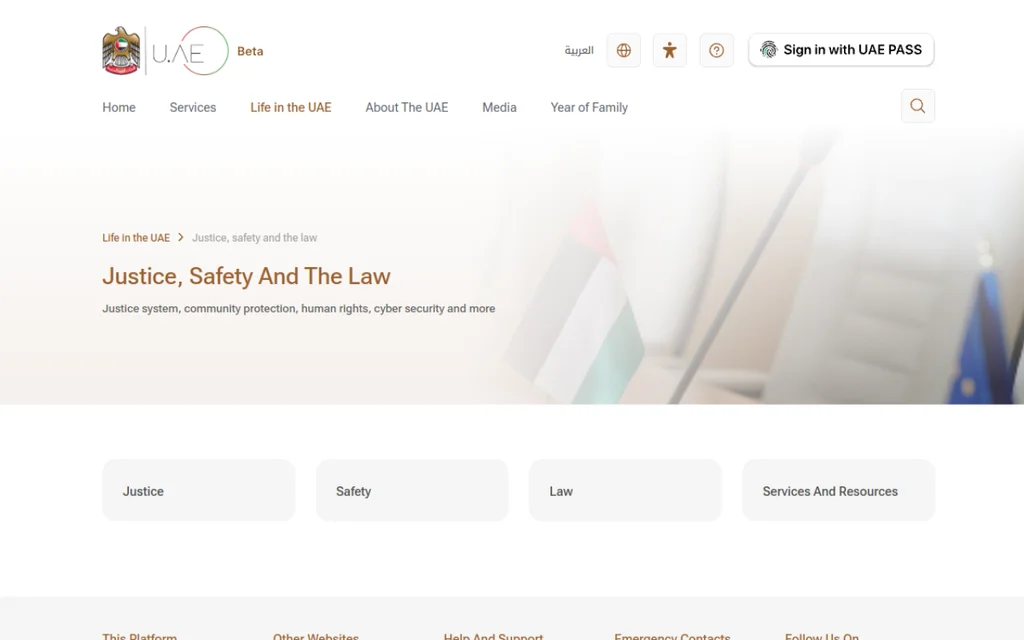Open the help question mark icon
Image resolution: width=1024 pixels, height=640 pixels.
click(716, 50)
